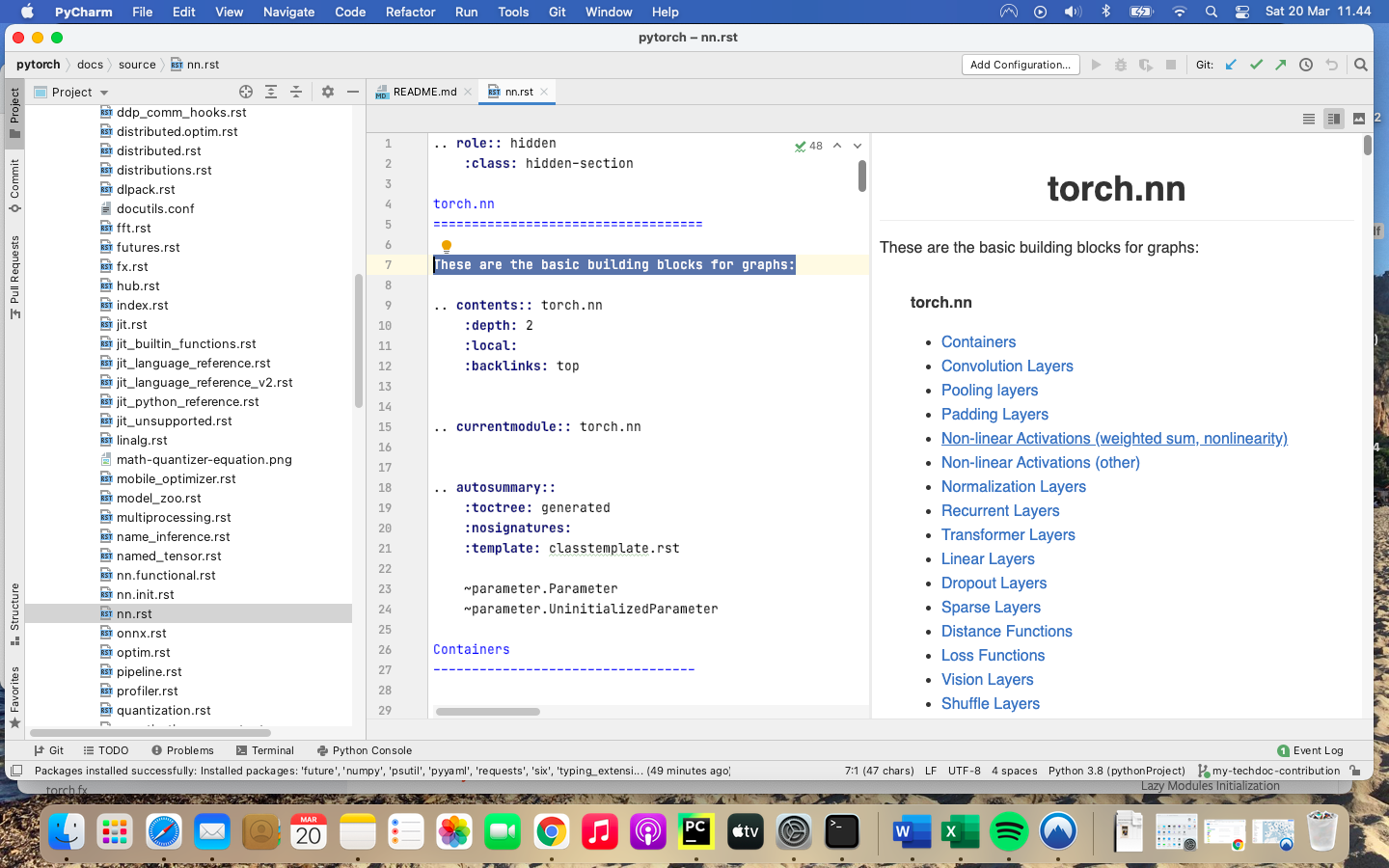Click the docs breadcrumb in navigation bar
The image size is (1389, 868).
tap(90, 65)
